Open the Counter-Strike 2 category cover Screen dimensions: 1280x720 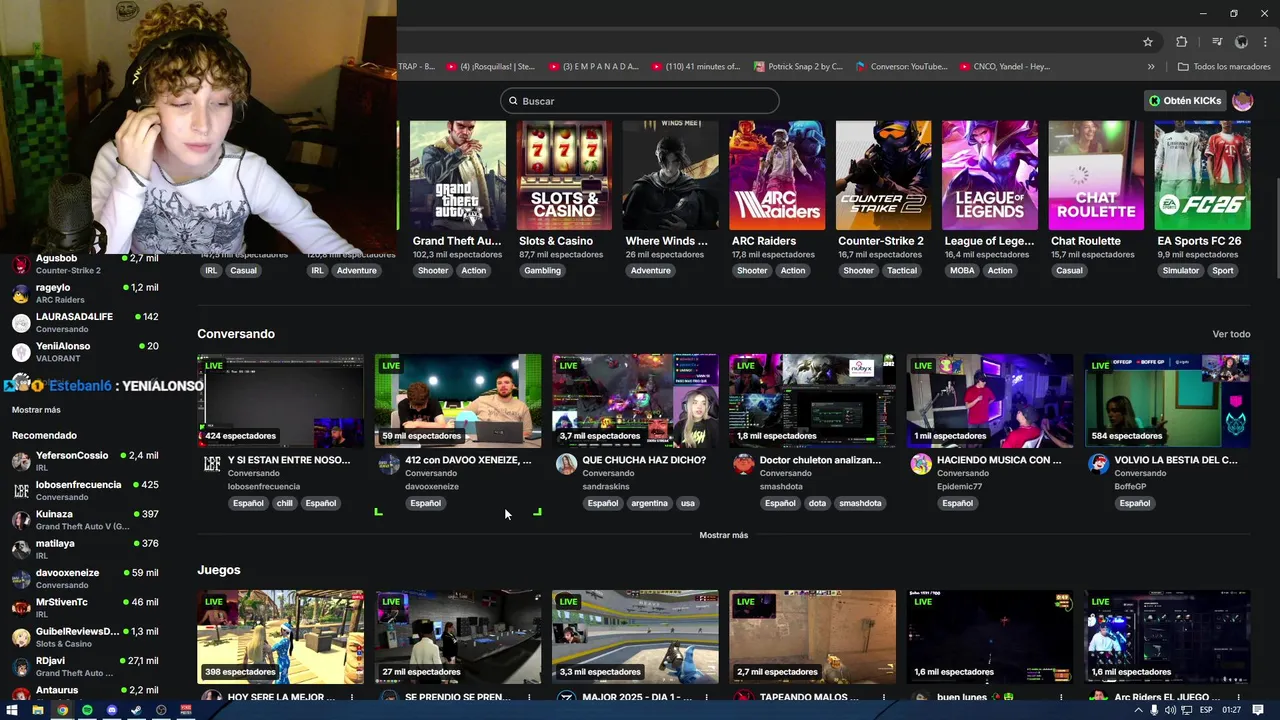[883, 175]
